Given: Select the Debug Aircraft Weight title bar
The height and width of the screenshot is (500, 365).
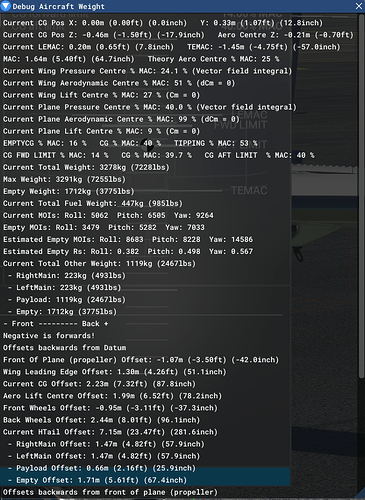Looking at the screenshot, I should click(182, 6).
